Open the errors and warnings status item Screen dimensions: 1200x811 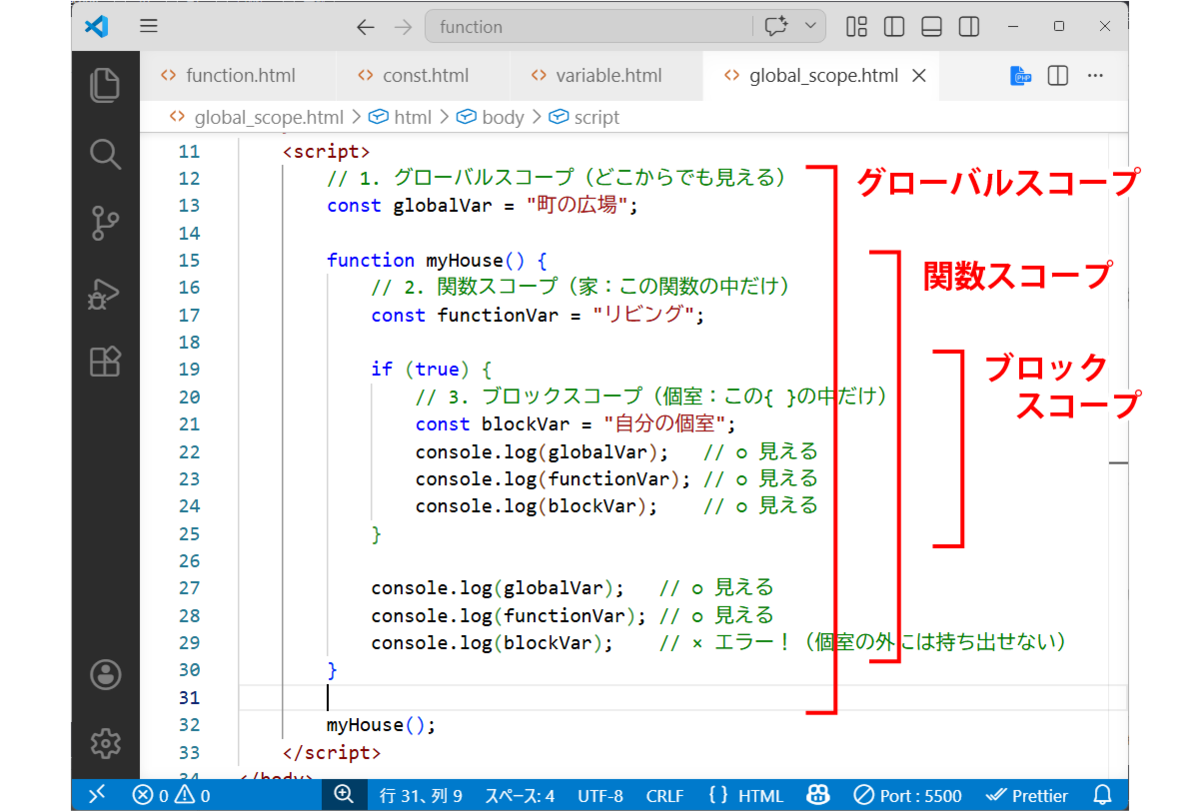point(171,796)
